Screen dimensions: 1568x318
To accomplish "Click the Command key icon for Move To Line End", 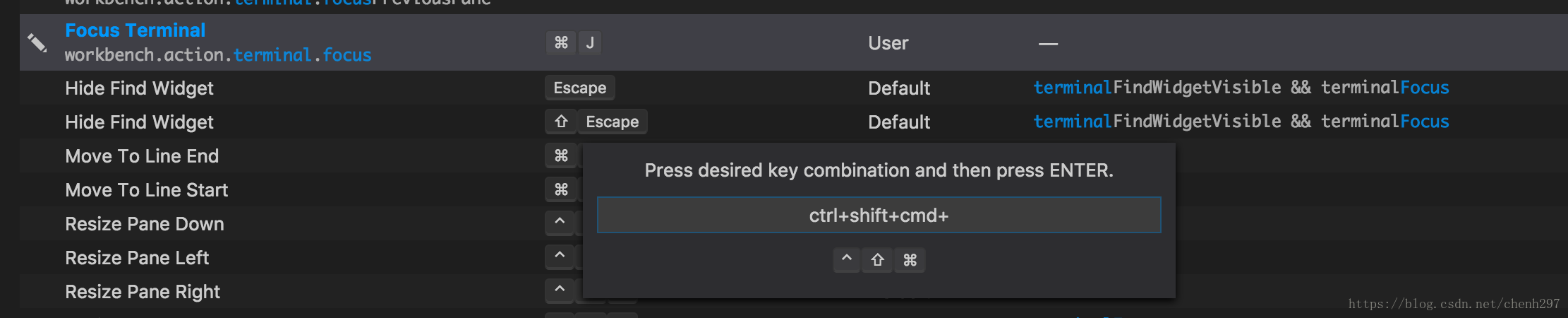I will [561, 155].
